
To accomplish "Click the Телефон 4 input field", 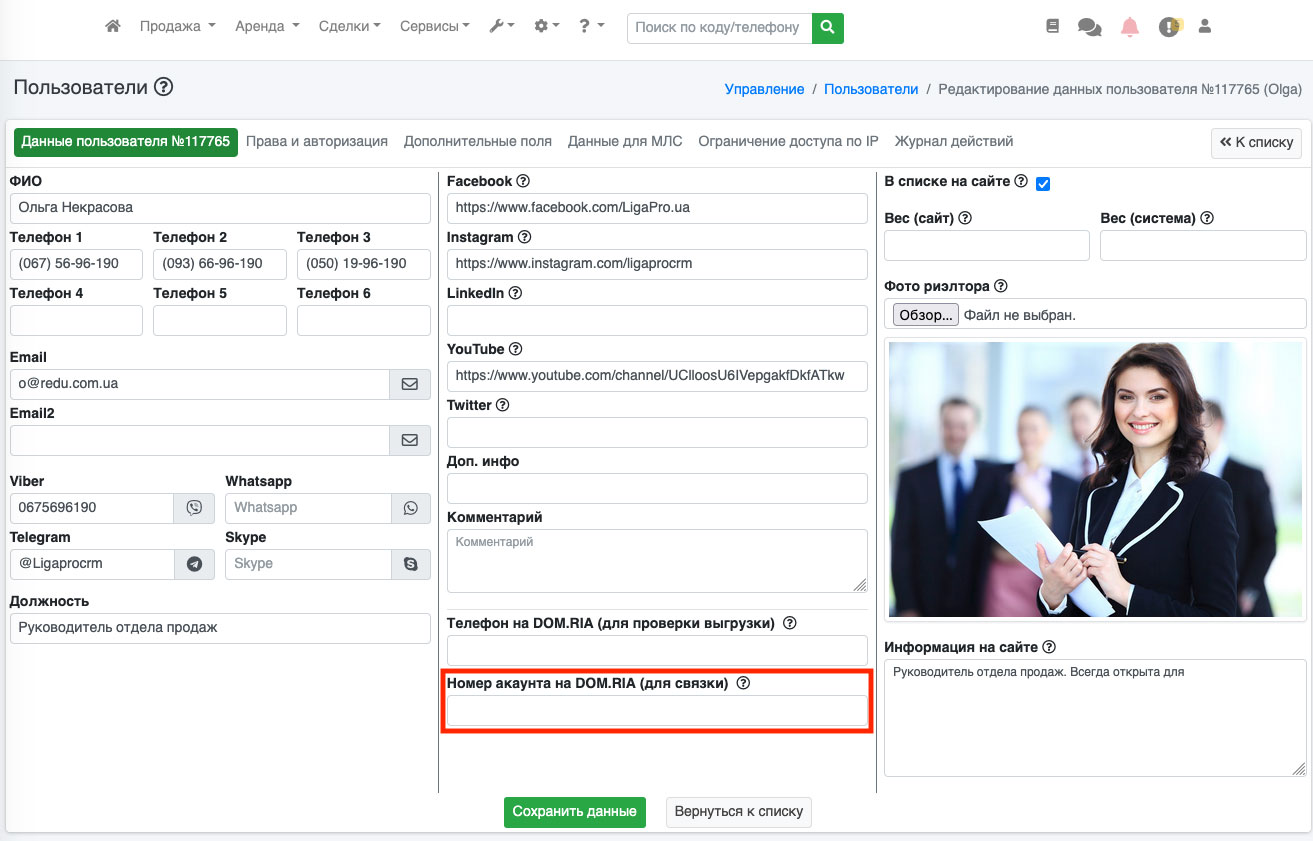I will point(76,320).
